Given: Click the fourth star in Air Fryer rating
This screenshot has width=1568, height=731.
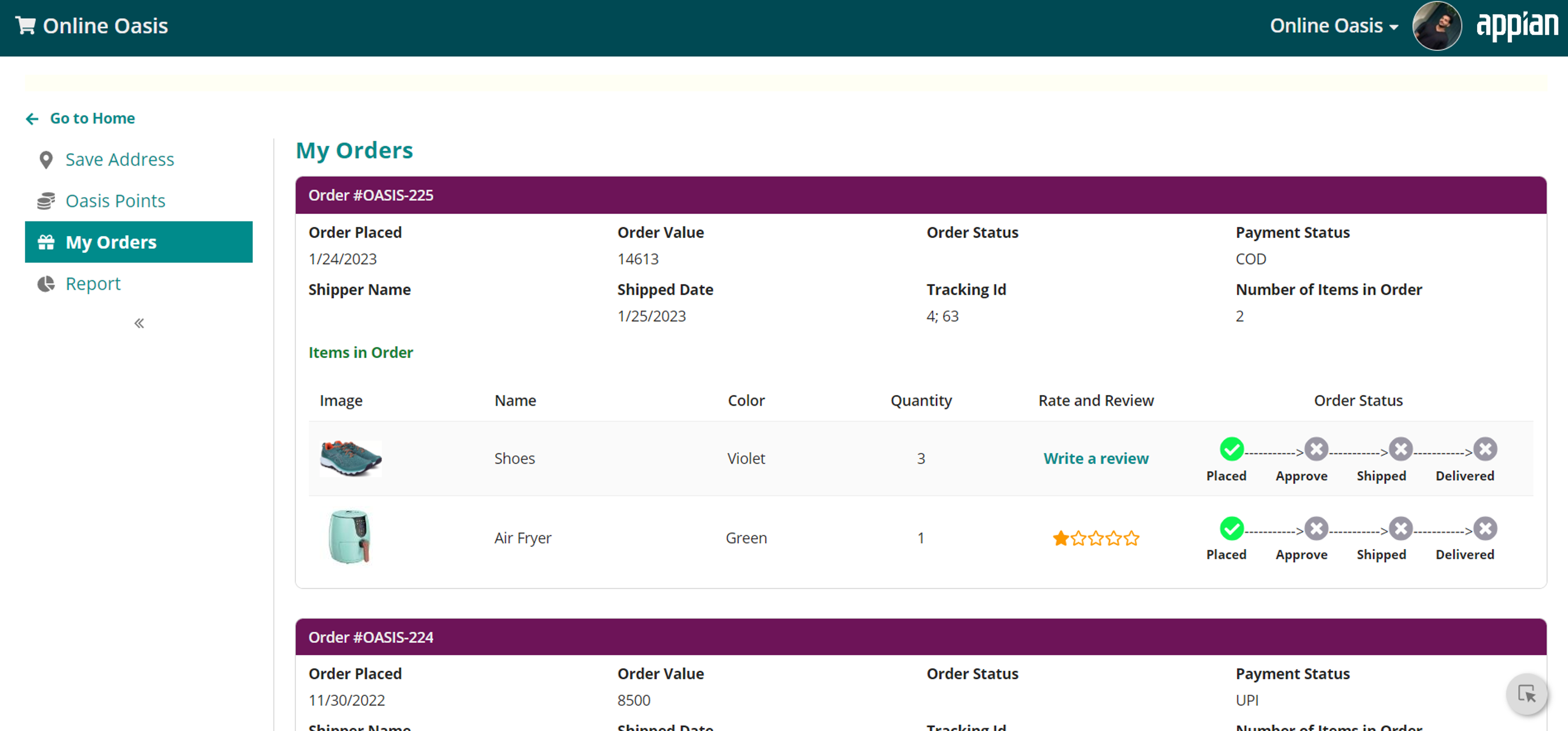Looking at the screenshot, I should [x=1114, y=538].
